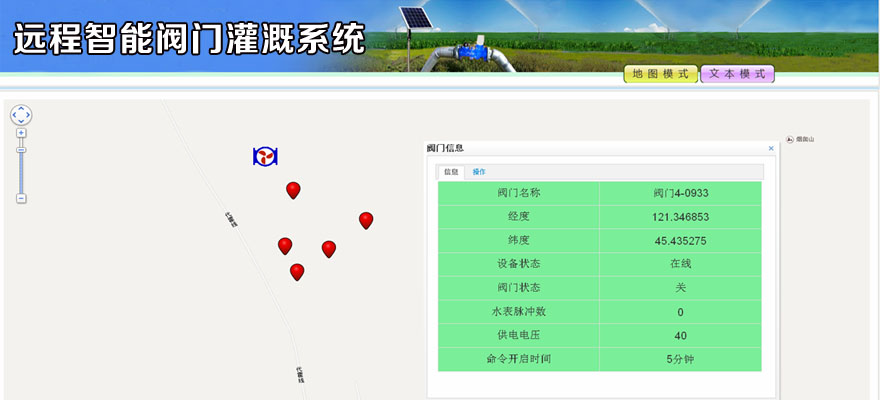
Task: Zoom out with the minus button
Action: pyautogui.click(x=21, y=199)
